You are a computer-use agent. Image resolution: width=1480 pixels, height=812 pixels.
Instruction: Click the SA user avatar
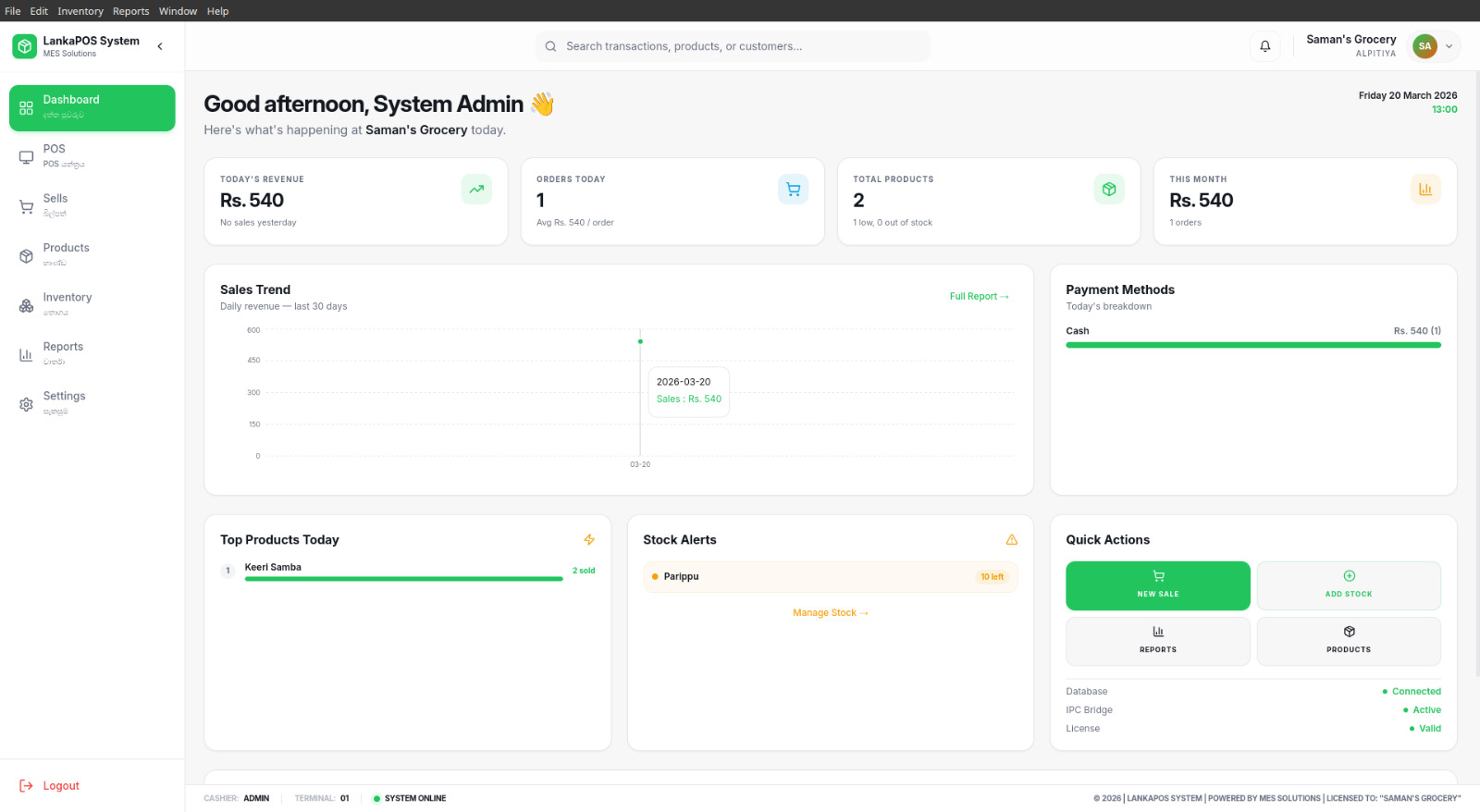[x=1424, y=46]
